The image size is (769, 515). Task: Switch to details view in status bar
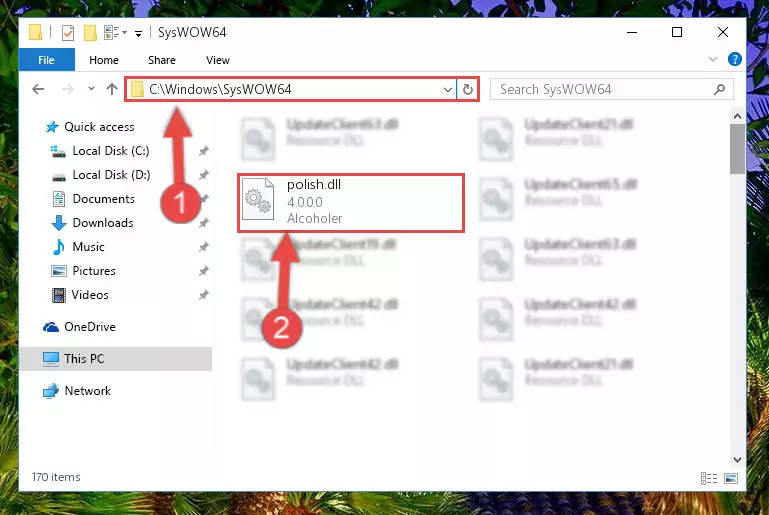[709, 478]
